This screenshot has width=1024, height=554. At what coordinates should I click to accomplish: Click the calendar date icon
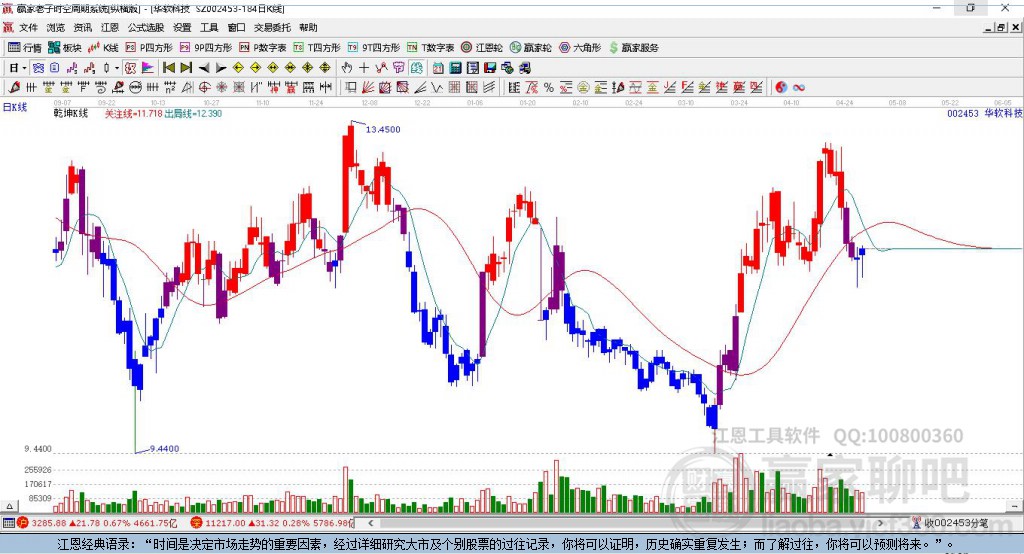(438, 68)
